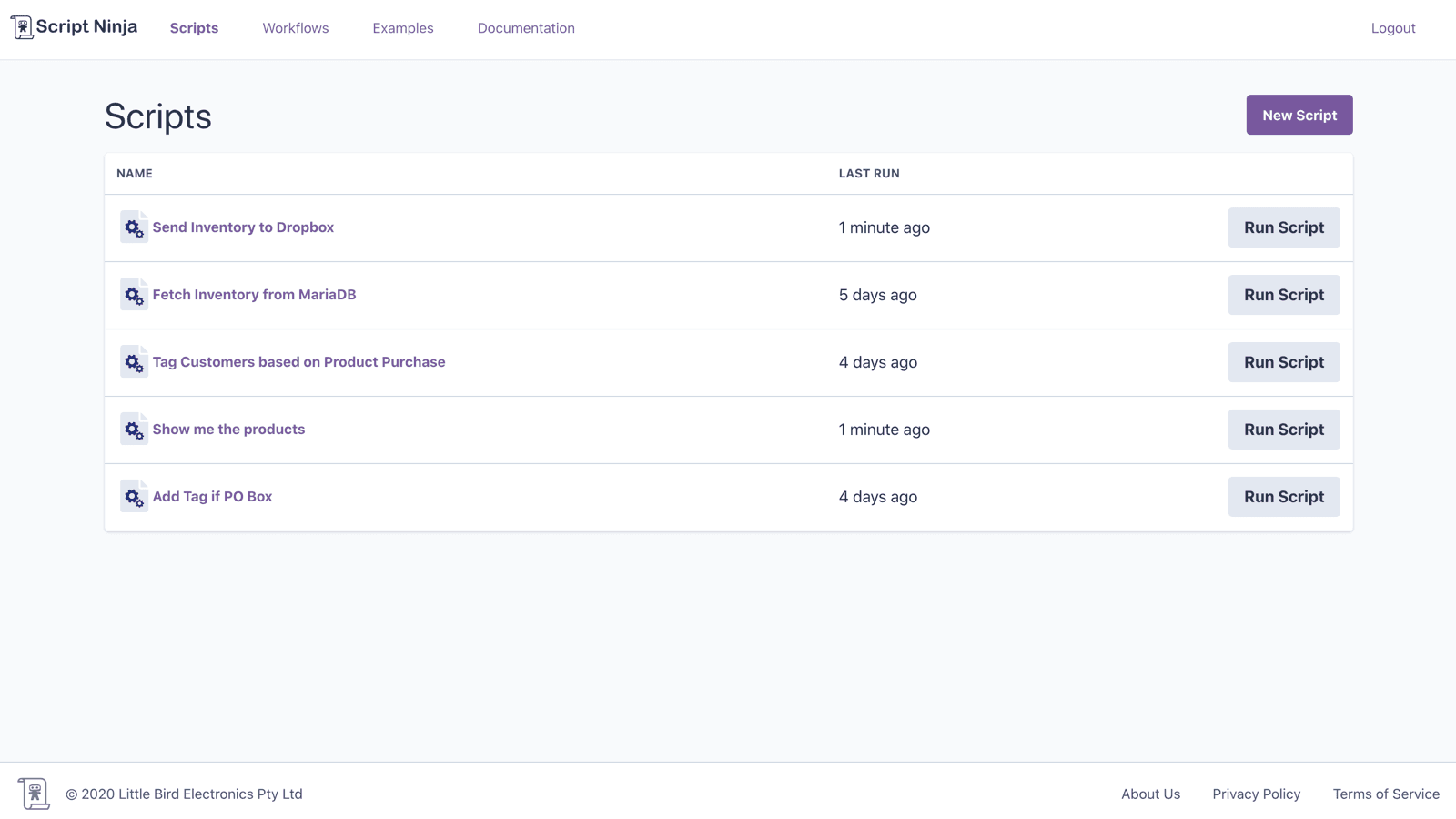Run the Send Inventory to Dropbox script
Image resolution: width=1456 pixels, height=819 pixels.
[1283, 227]
